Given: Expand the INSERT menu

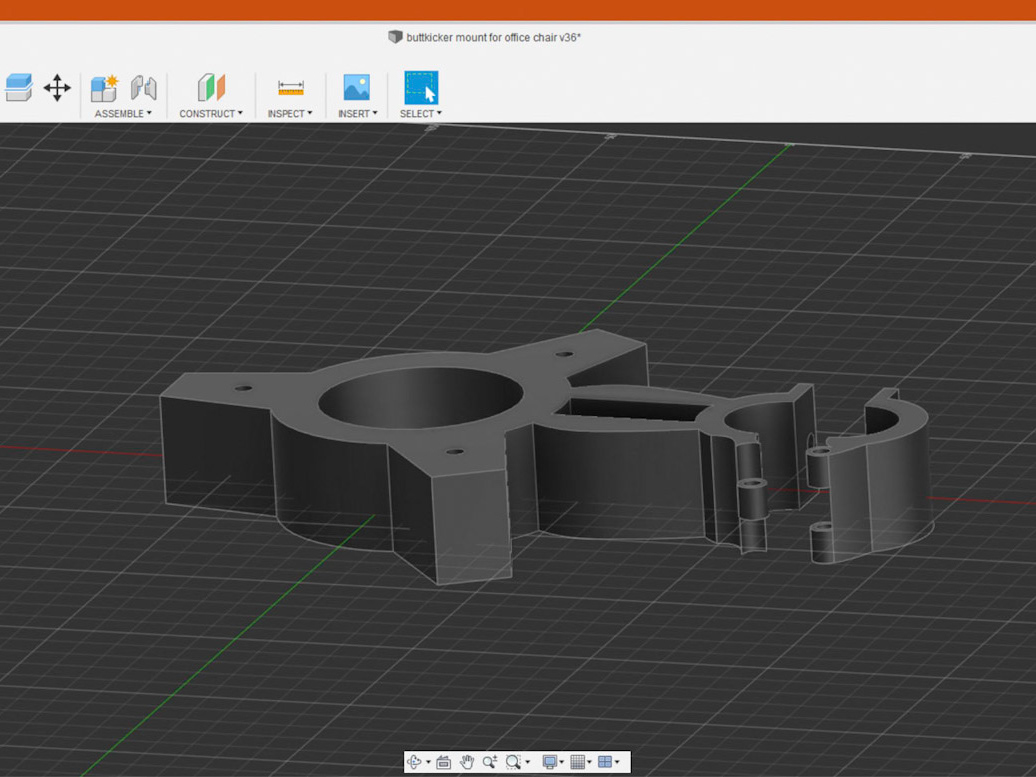Looking at the screenshot, I should point(357,114).
